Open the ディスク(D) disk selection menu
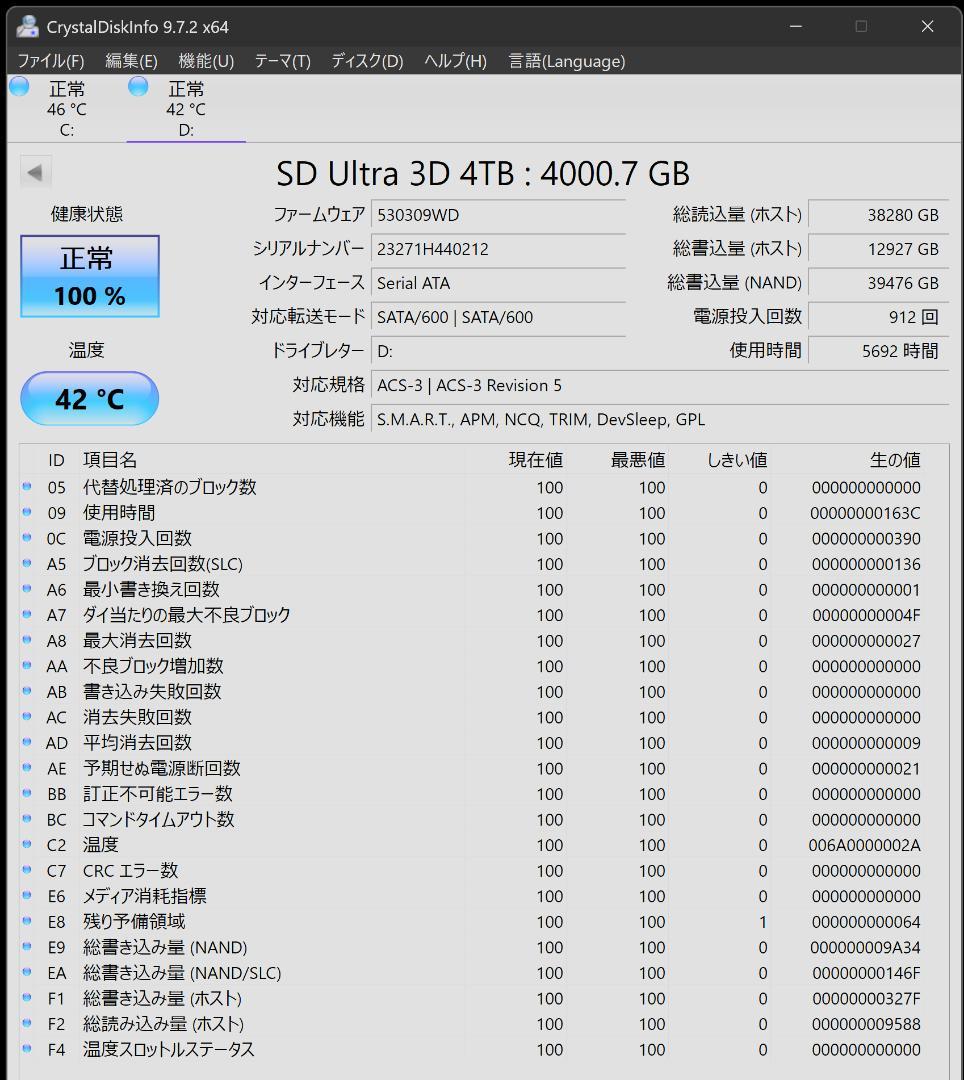964x1080 pixels. (368, 61)
